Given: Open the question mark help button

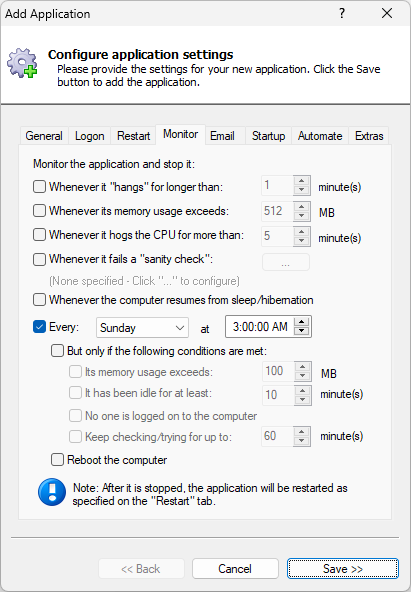Looking at the screenshot, I should tap(342, 14).
